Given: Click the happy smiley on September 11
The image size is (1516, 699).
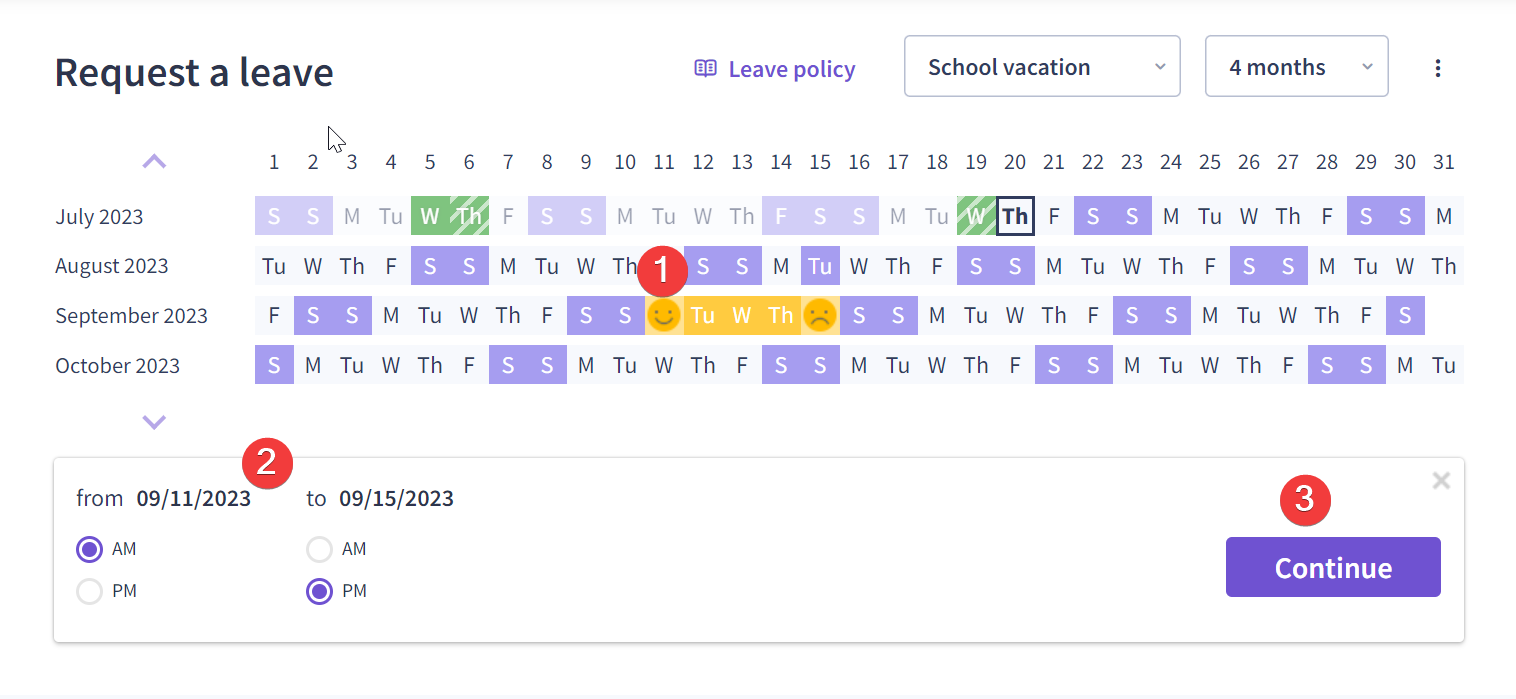Looking at the screenshot, I should 663,316.
